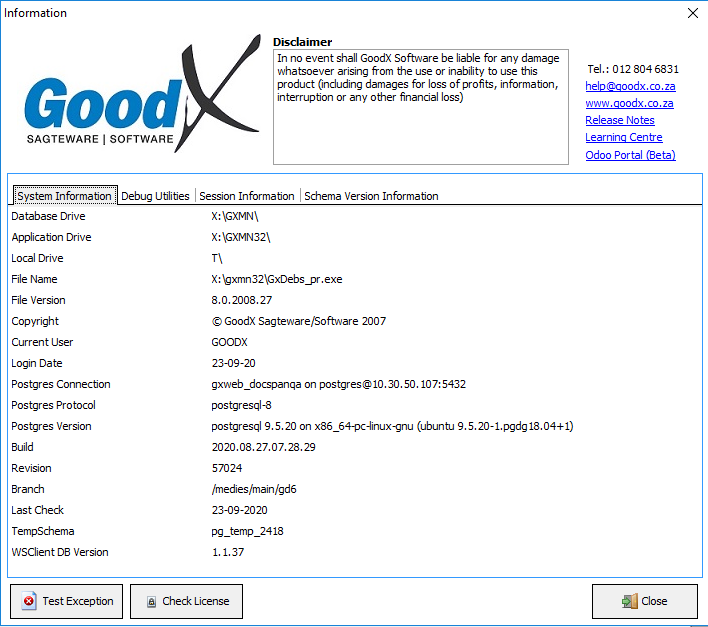Image resolution: width=708 pixels, height=627 pixels.
Task: Click the Application Drive value X:\GXMN32\
Action: coord(241,237)
